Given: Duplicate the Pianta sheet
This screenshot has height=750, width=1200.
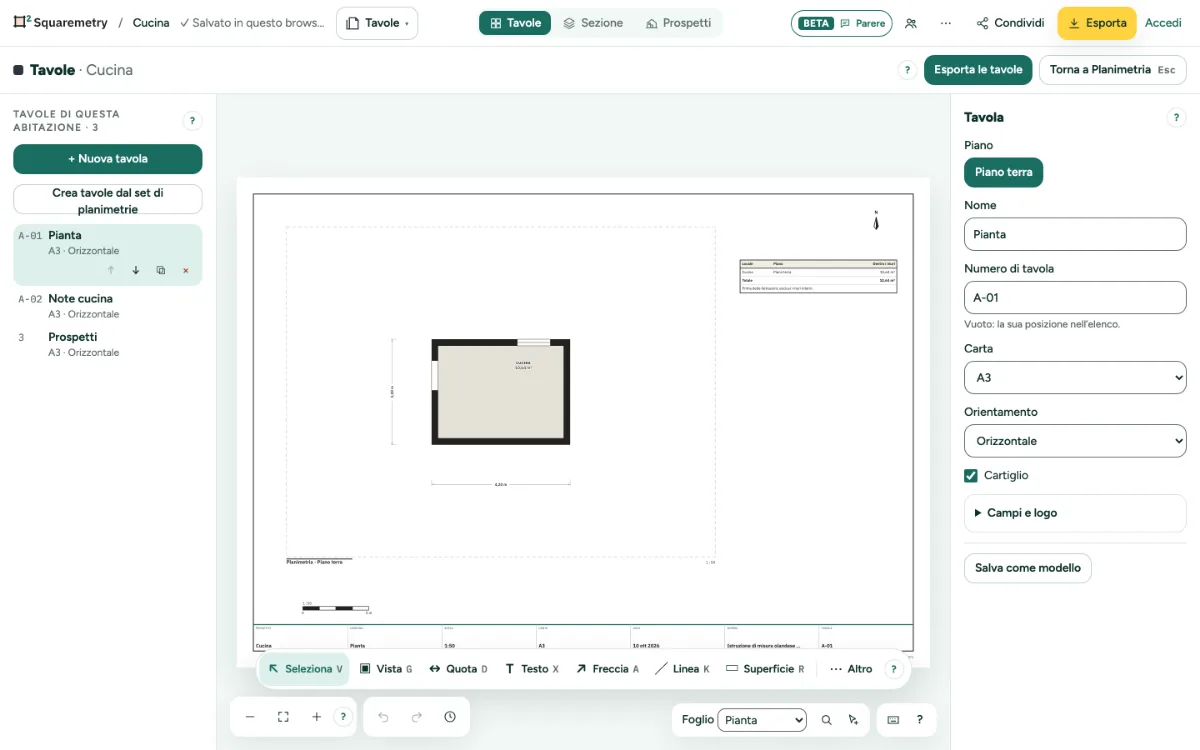Looking at the screenshot, I should click(161, 271).
